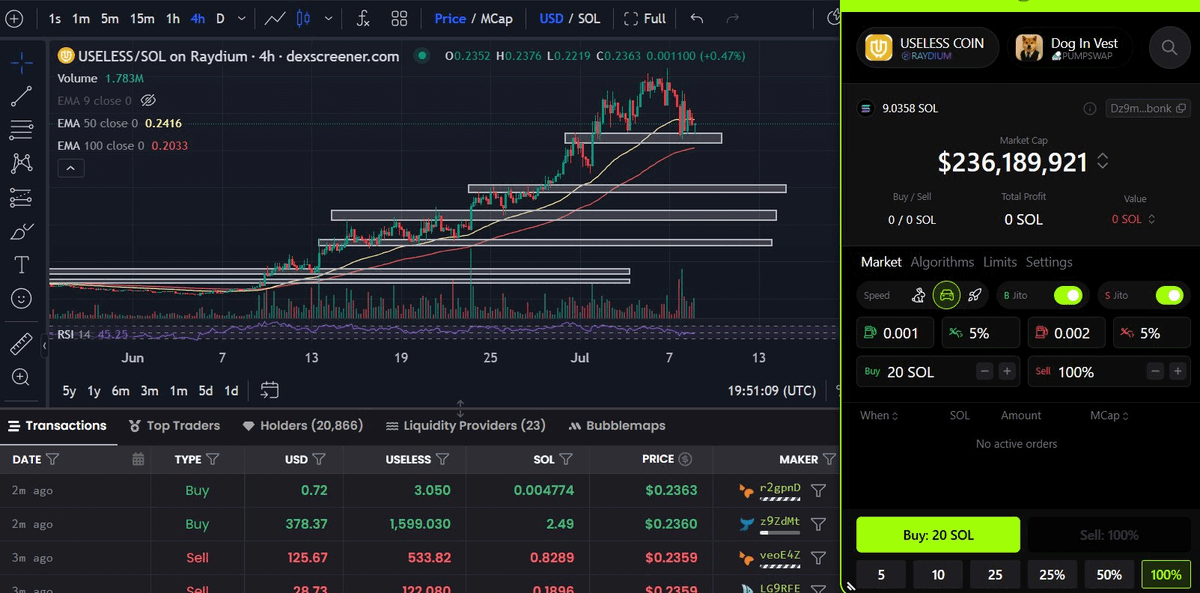Click the redo arrow in chart toolbar
1200x593 pixels.
pyautogui.click(x=733, y=18)
